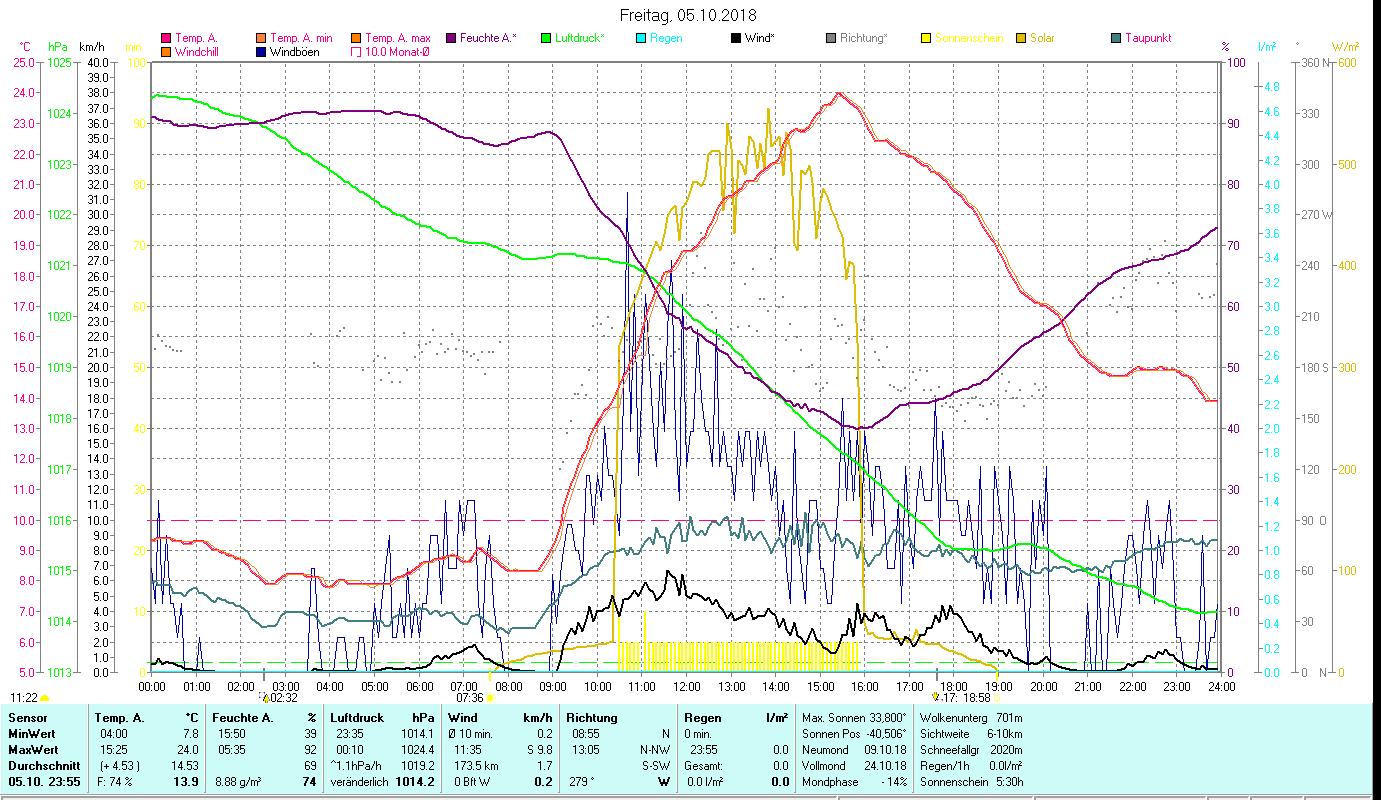1381x800 pixels.
Task: Click the Feuchte A. purple legend swatch
Action: (452, 39)
